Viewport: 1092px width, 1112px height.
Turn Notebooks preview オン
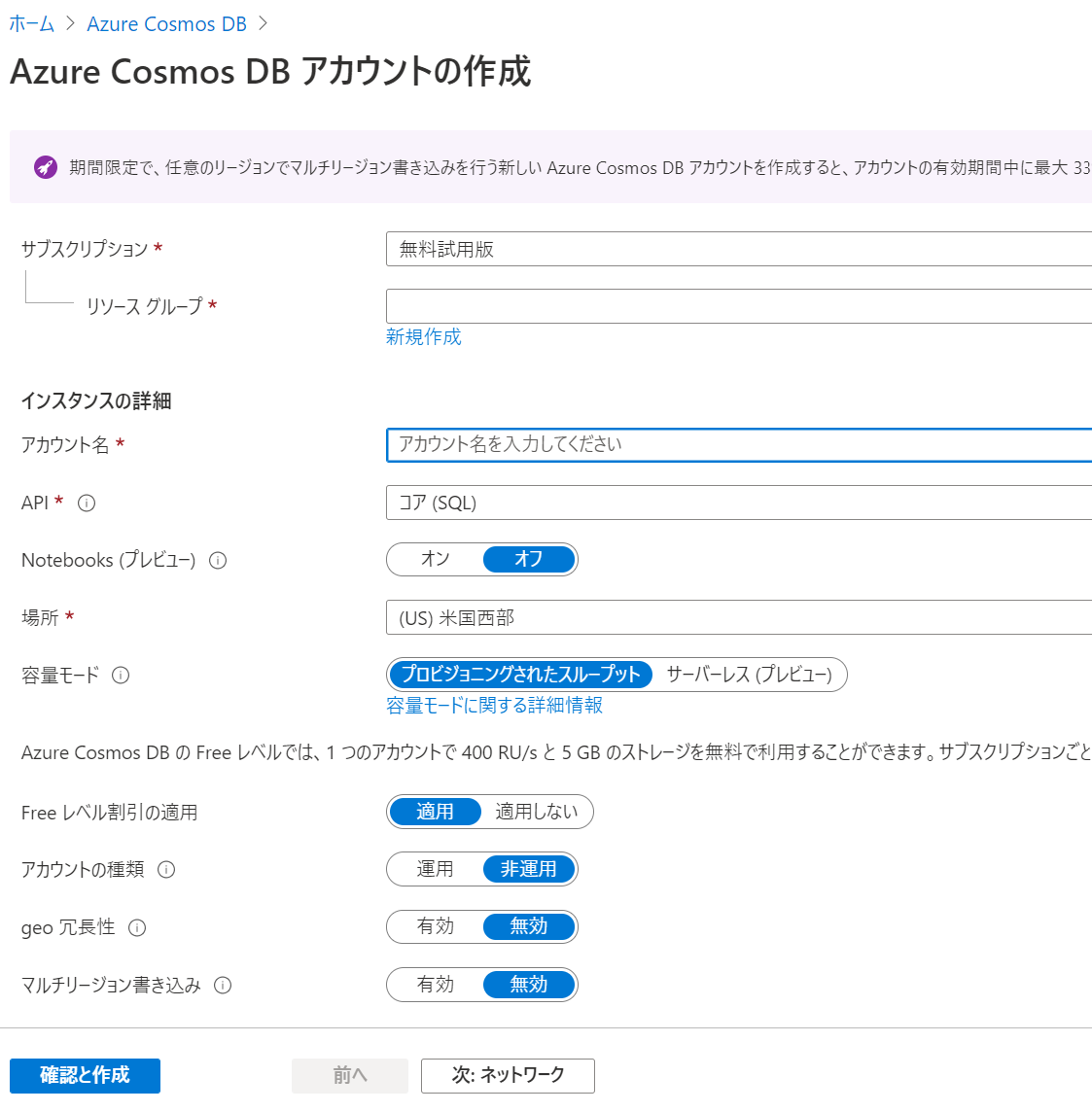435,559
